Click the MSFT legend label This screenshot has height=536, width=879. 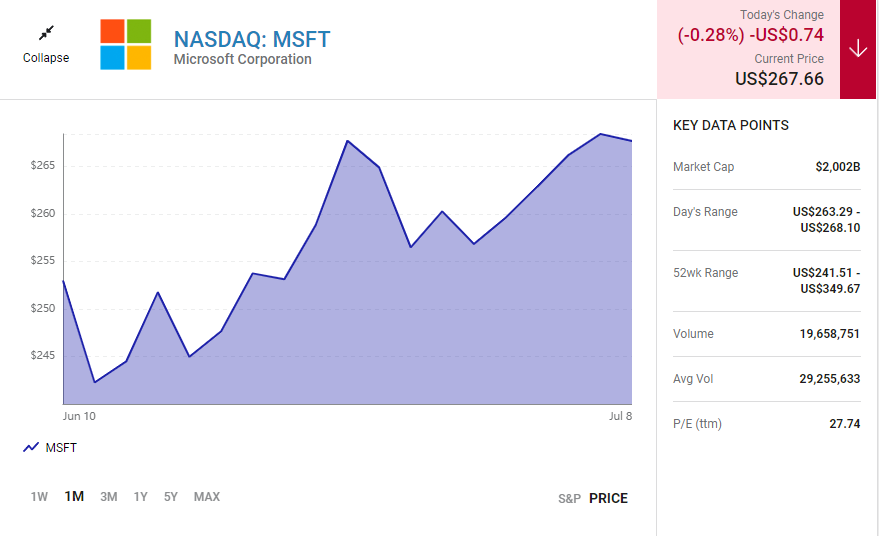tap(61, 447)
